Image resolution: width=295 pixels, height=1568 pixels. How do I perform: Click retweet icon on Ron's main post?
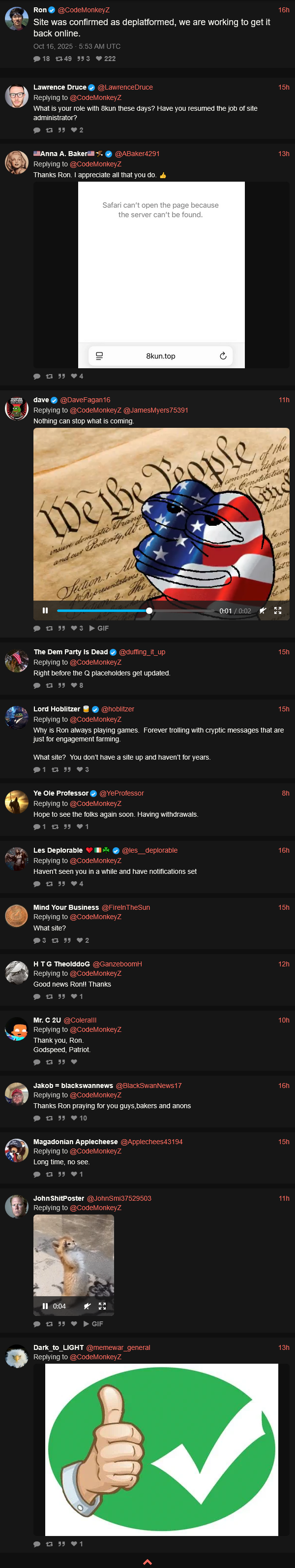59,59
